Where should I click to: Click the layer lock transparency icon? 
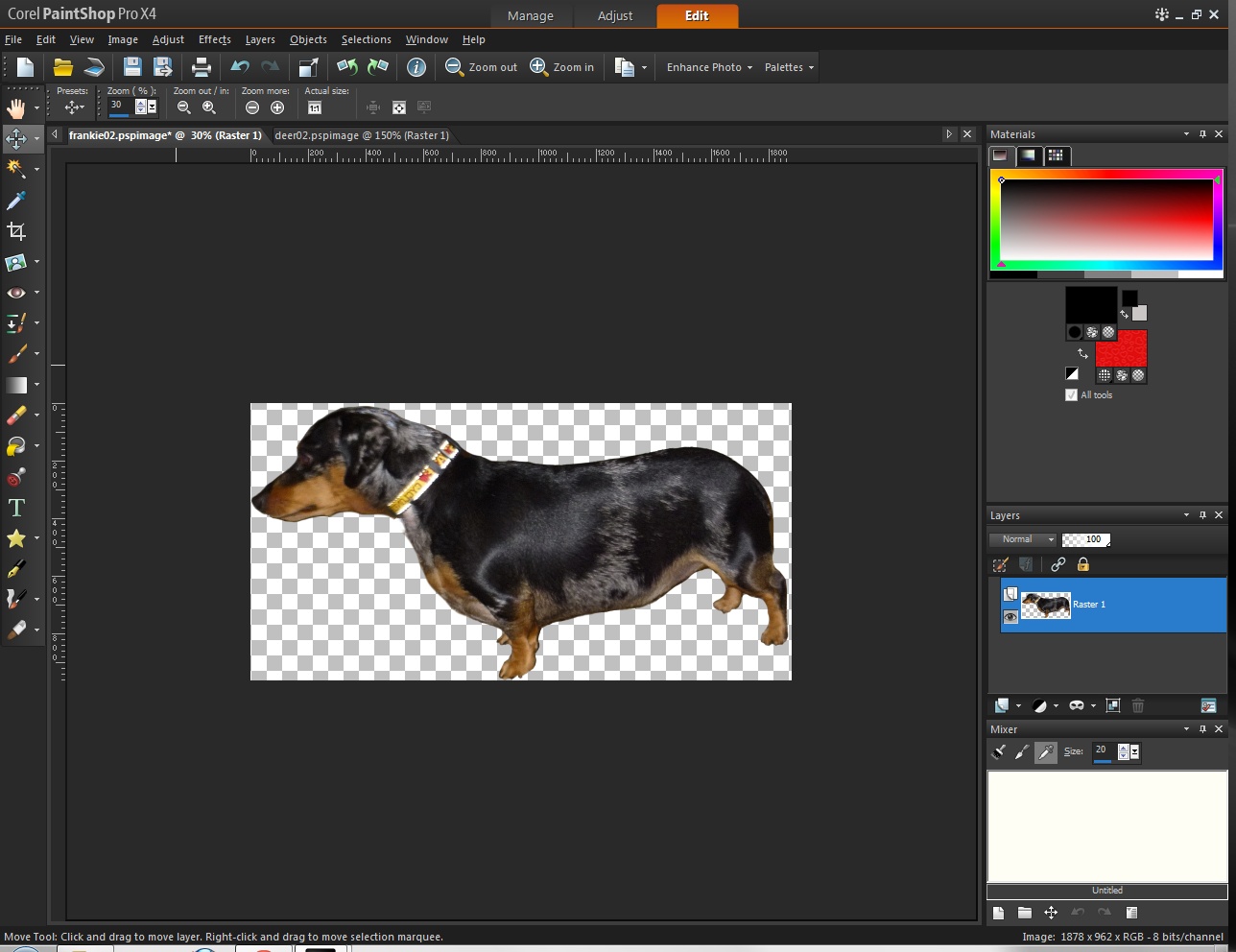1083,564
